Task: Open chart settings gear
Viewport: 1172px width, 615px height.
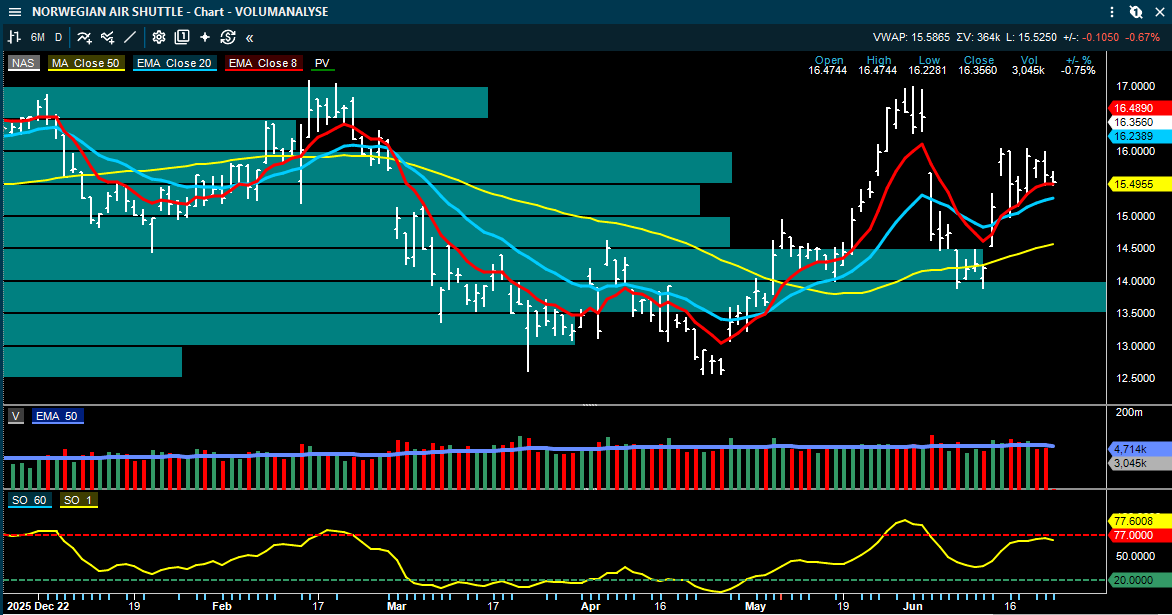Action: (x=158, y=37)
